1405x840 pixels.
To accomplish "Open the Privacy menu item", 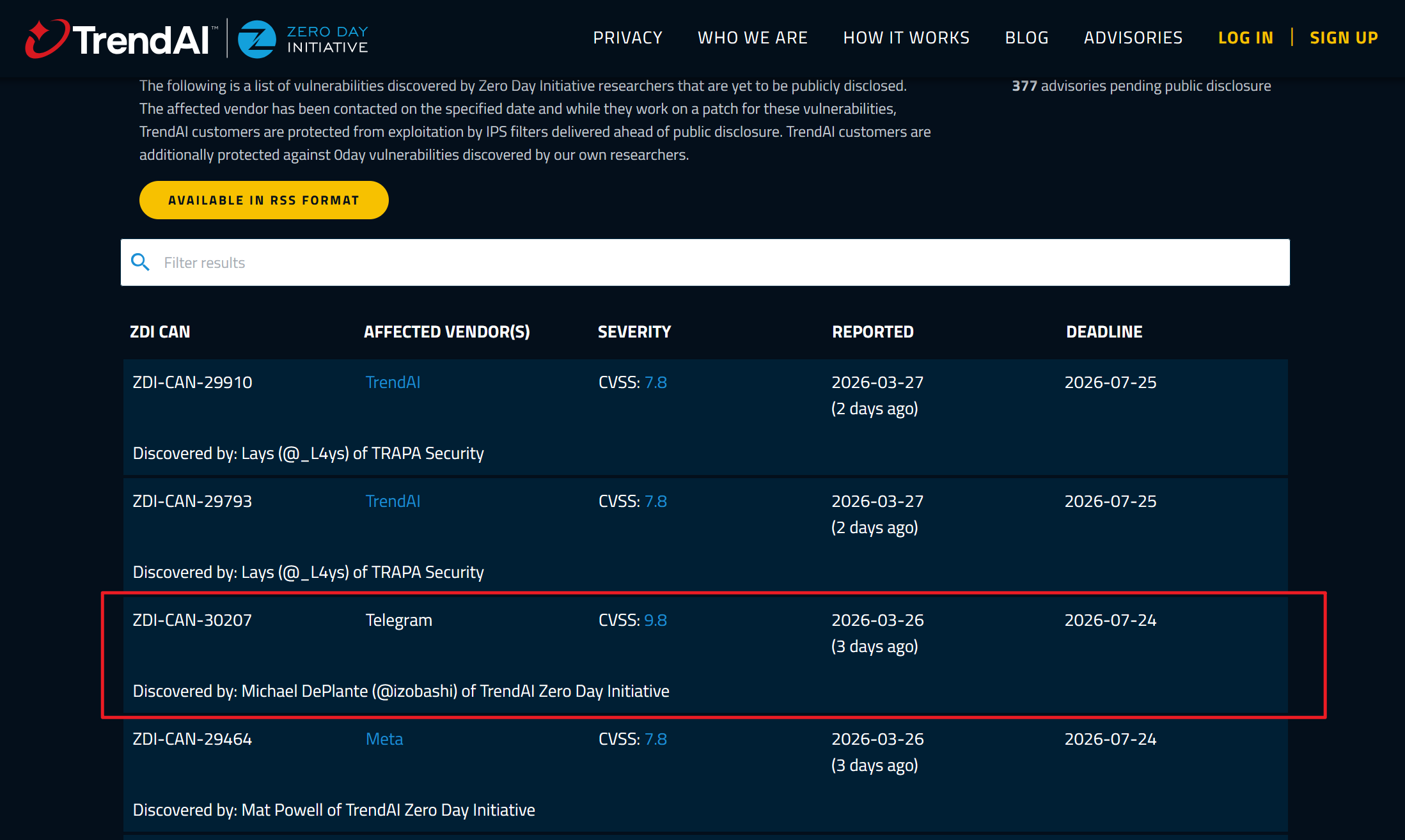I will coord(627,38).
